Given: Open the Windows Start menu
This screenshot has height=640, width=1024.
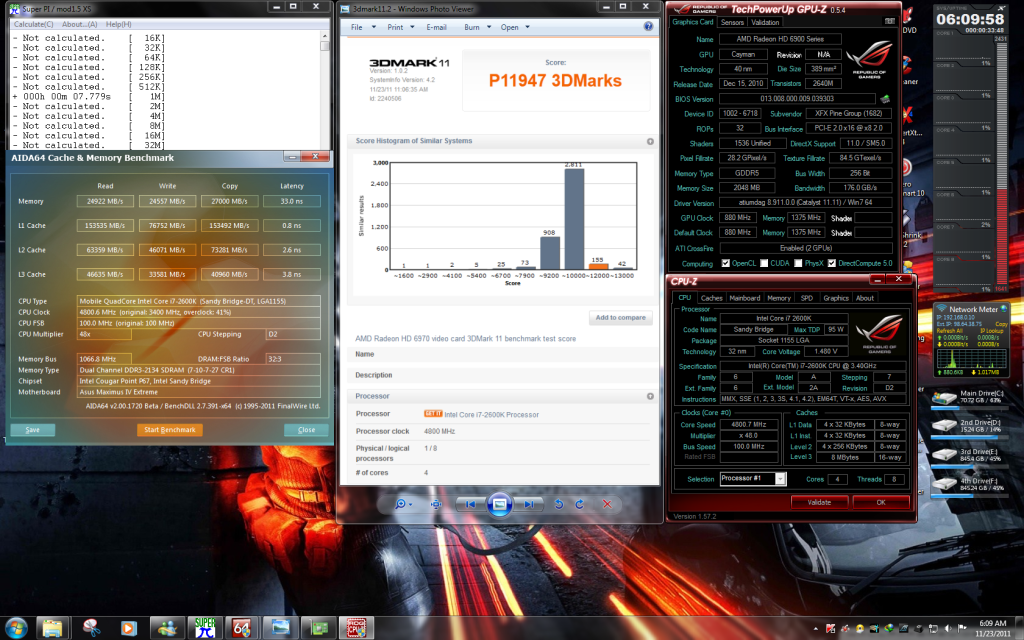Looking at the screenshot, I should (x=16, y=628).
